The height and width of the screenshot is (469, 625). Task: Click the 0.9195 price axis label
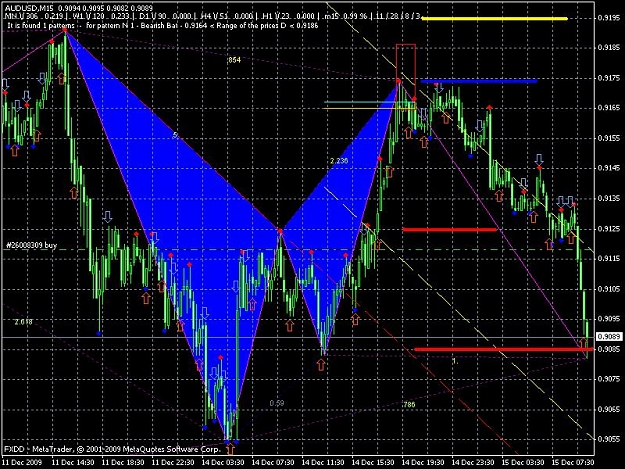tap(609, 18)
